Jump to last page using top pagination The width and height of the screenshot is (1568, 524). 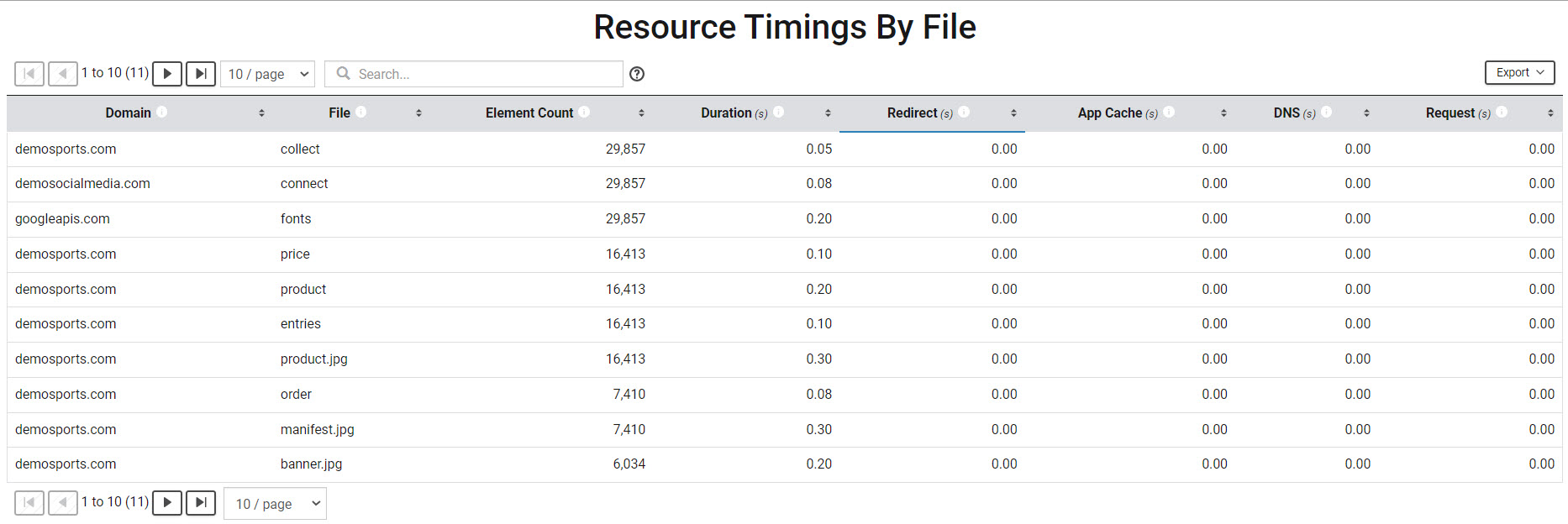(x=201, y=74)
